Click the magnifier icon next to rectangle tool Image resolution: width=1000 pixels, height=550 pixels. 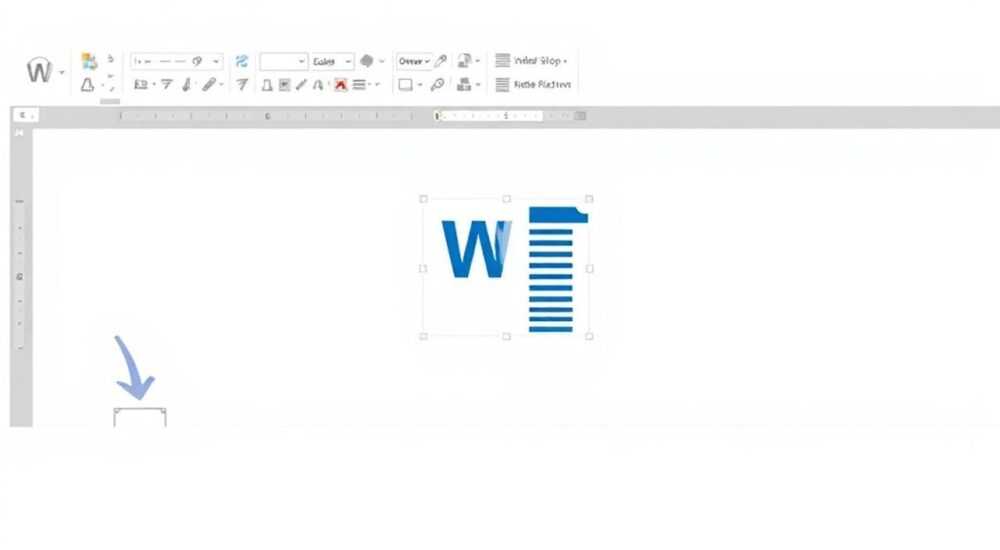438,84
